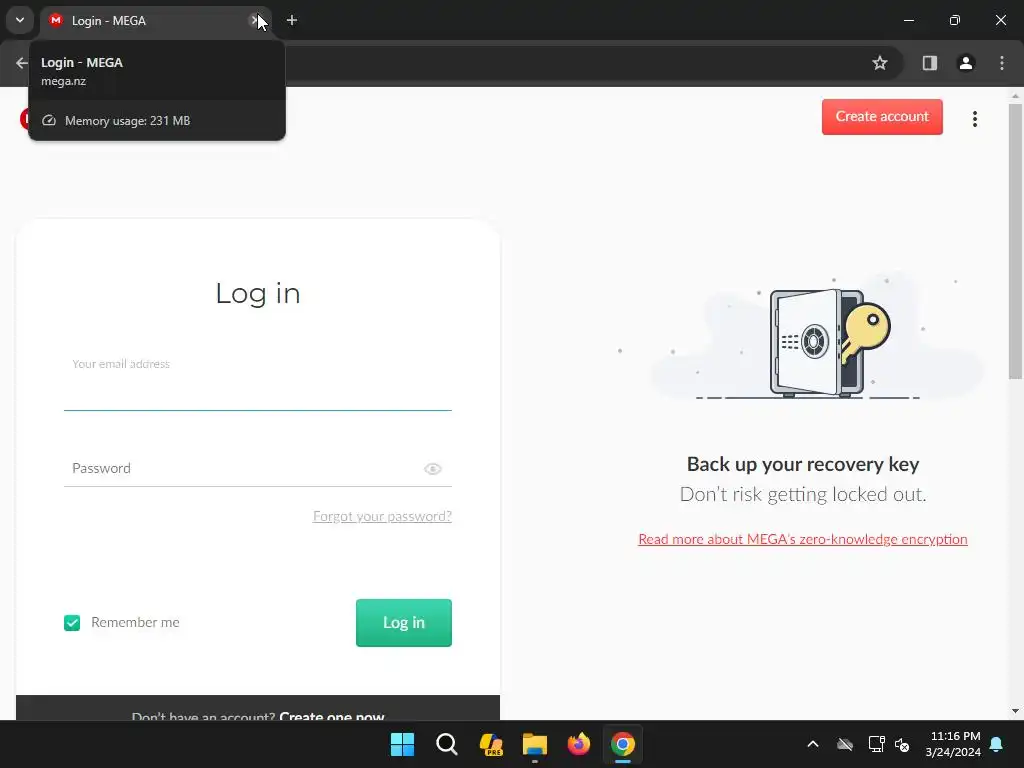Open the notification bell icon
Viewport: 1024px width, 768px height.
point(997,744)
